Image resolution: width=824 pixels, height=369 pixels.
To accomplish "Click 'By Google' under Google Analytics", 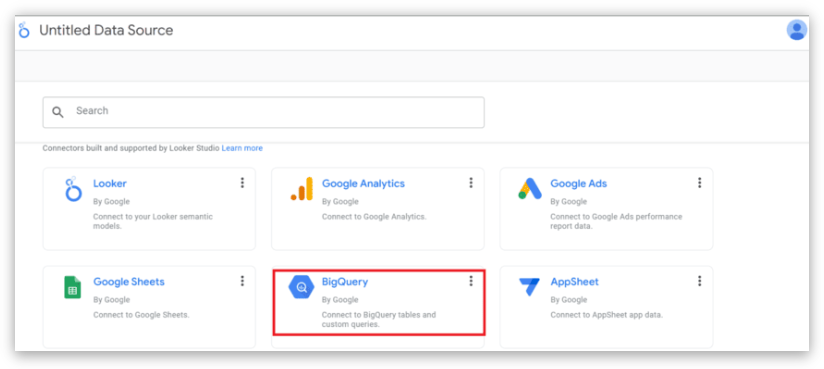I will [x=340, y=201].
